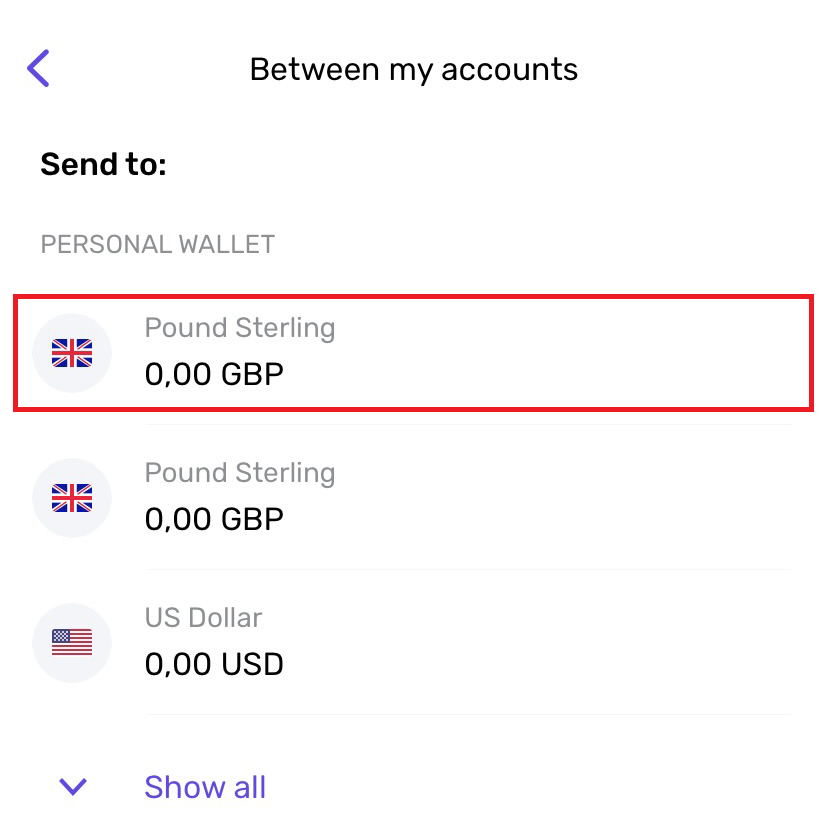The height and width of the screenshot is (837, 828).
Task: Click the Send to: heading
Action: tap(104, 163)
